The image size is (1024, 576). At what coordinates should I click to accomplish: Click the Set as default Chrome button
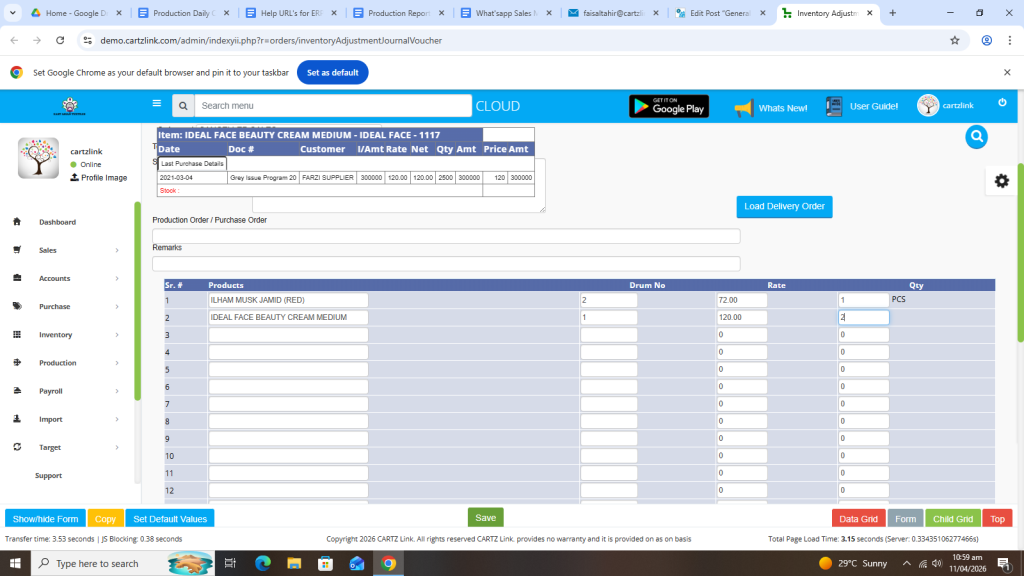click(x=332, y=73)
